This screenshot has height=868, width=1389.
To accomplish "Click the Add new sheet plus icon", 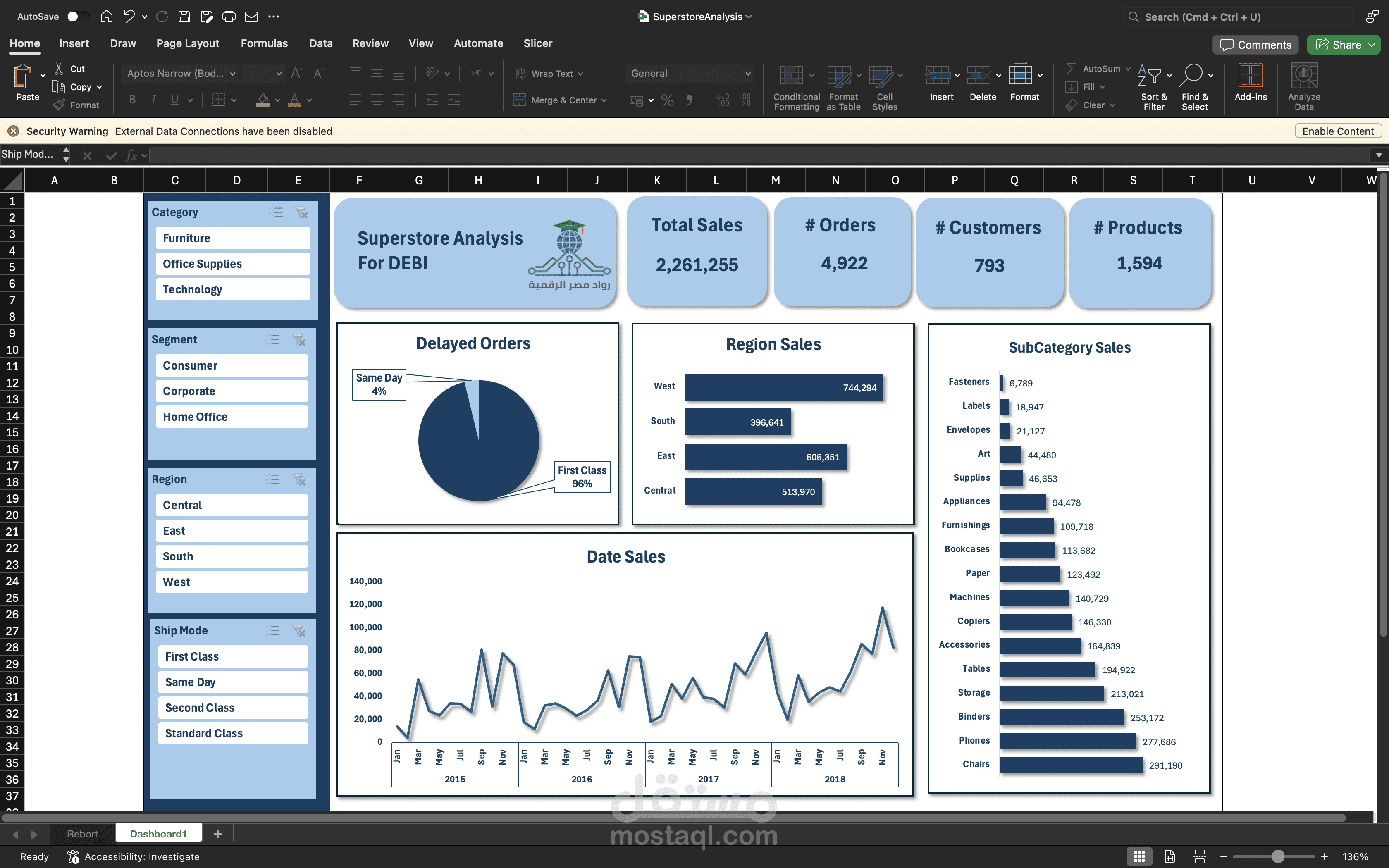I will [x=218, y=834].
